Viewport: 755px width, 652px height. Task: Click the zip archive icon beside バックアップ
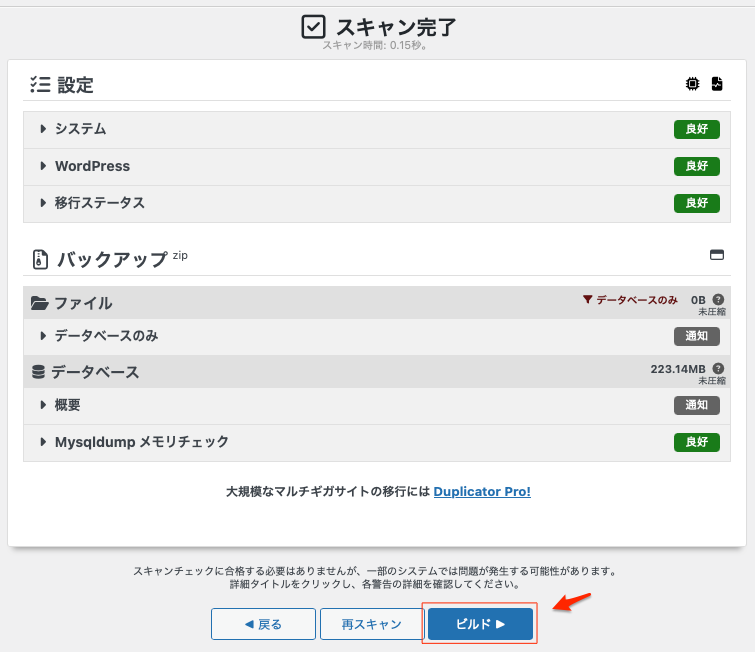(40, 260)
